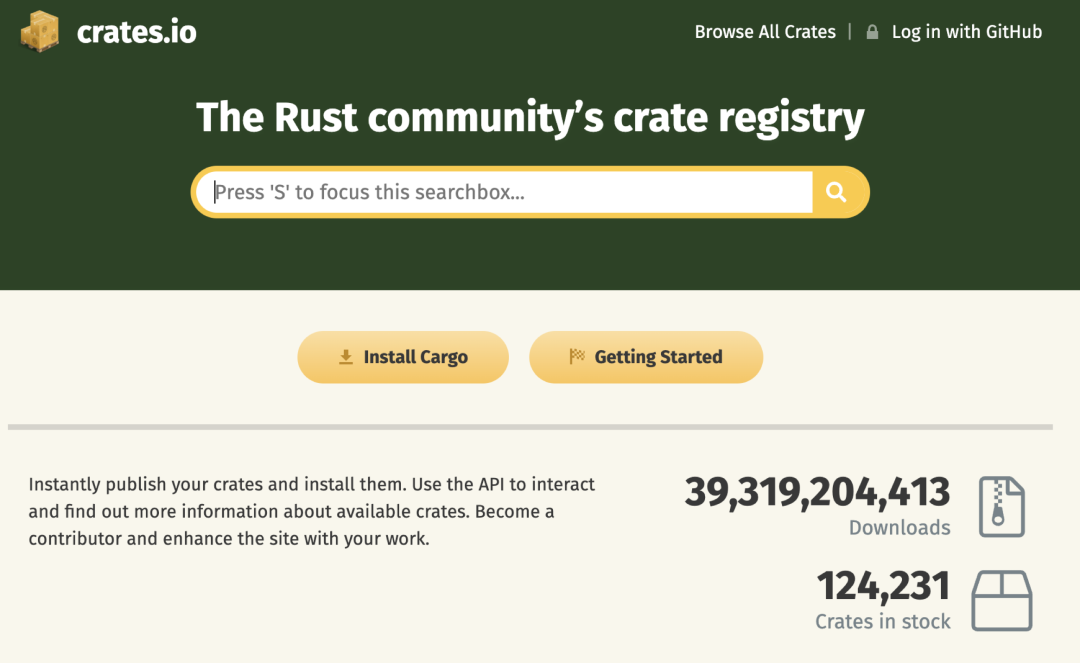The image size is (1080, 663).
Task: Select the download icon inside Install Cargo
Action: pos(345,356)
